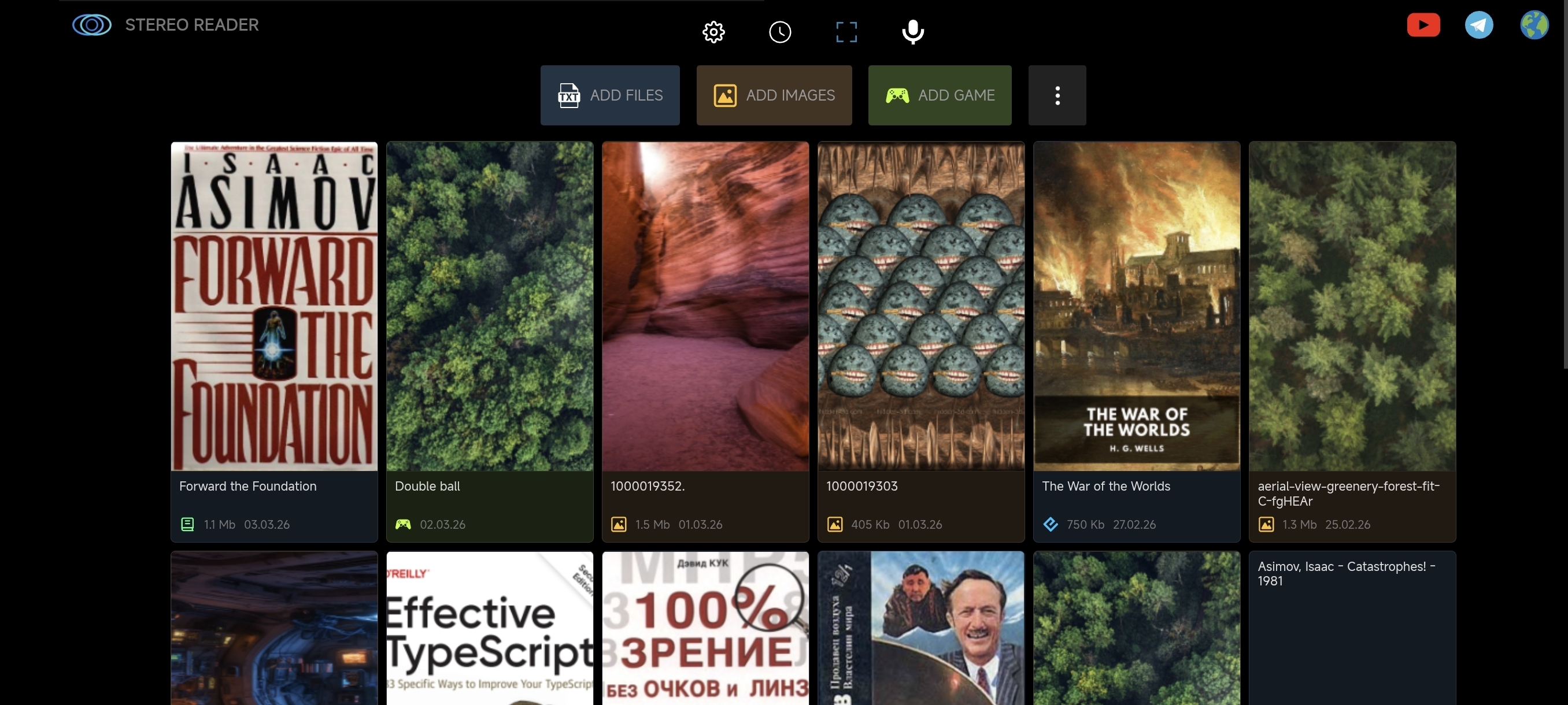
Task: Click the Add Images button
Action: (774, 95)
